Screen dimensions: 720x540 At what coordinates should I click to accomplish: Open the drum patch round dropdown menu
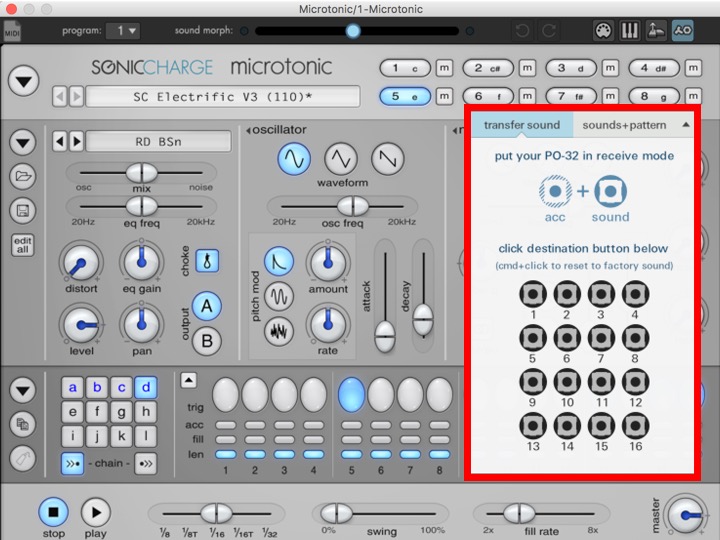23,142
